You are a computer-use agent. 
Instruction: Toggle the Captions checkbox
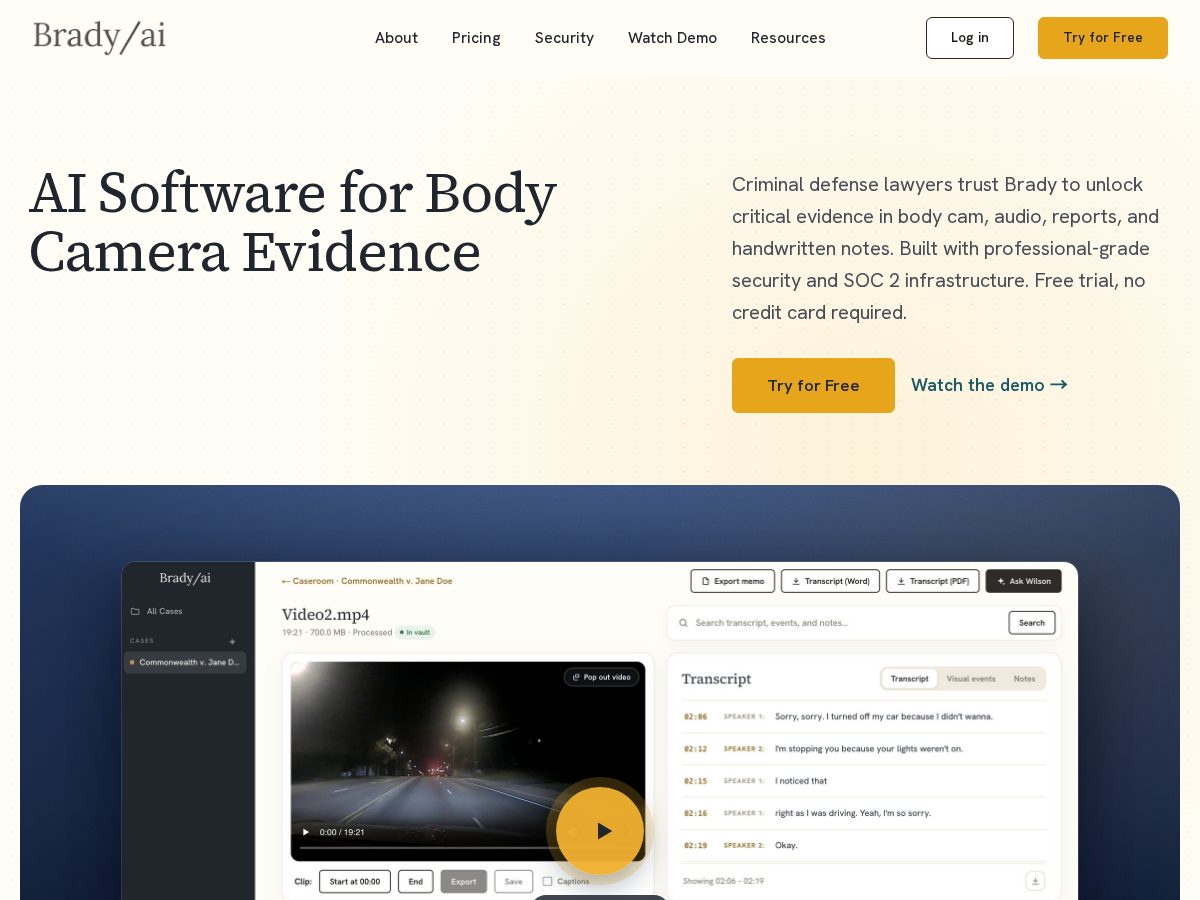(x=547, y=882)
